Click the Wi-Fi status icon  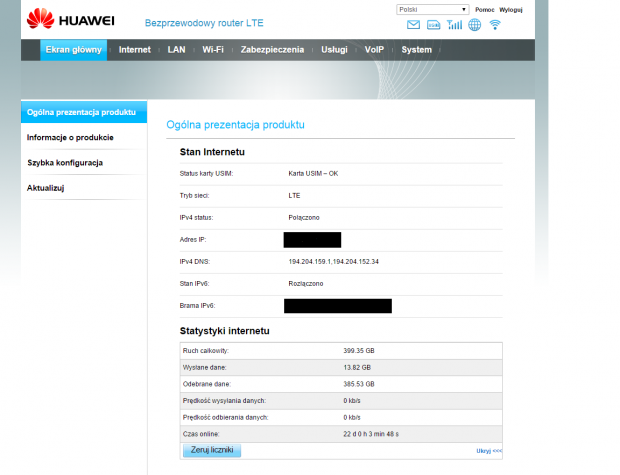[x=495, y=25]
